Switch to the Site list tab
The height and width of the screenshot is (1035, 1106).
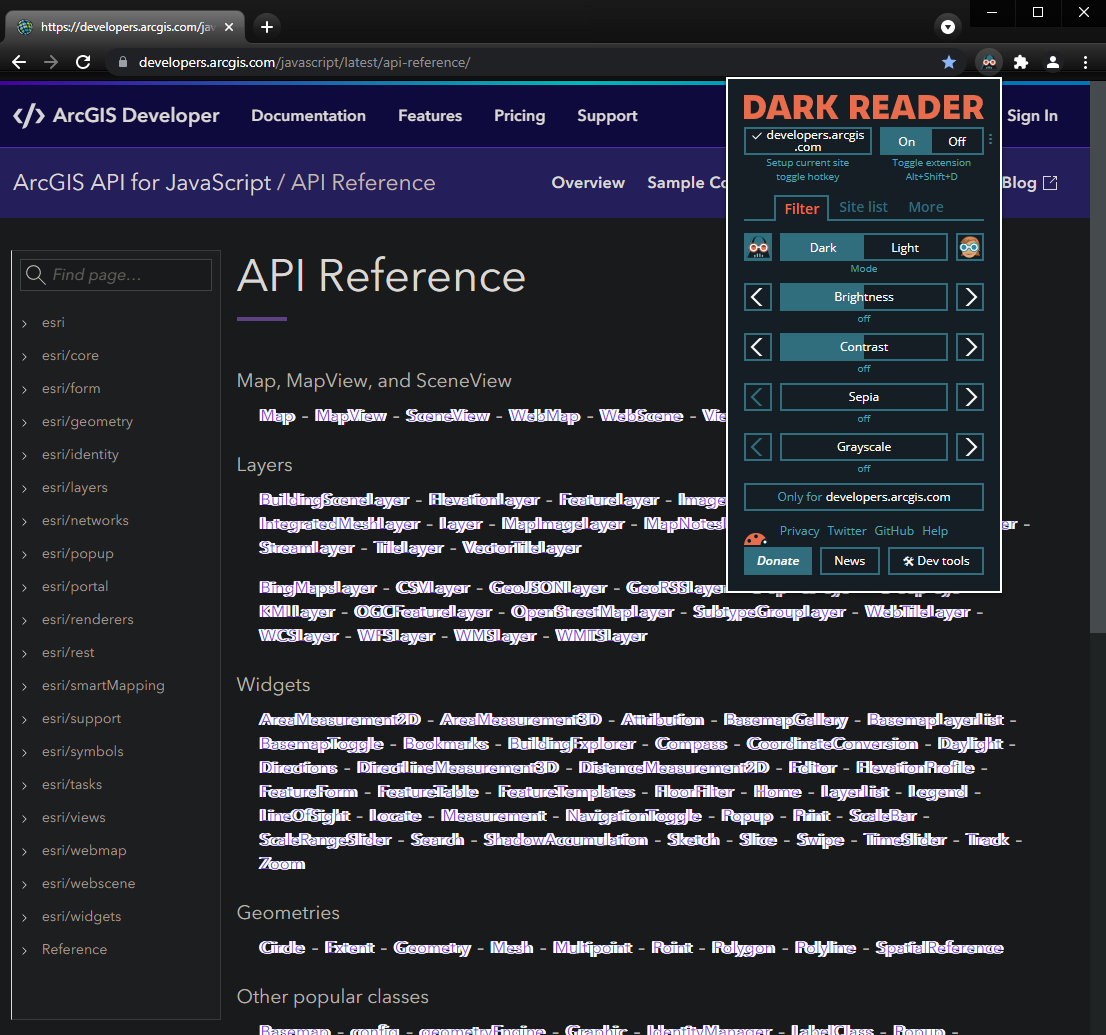coord(863,207)
